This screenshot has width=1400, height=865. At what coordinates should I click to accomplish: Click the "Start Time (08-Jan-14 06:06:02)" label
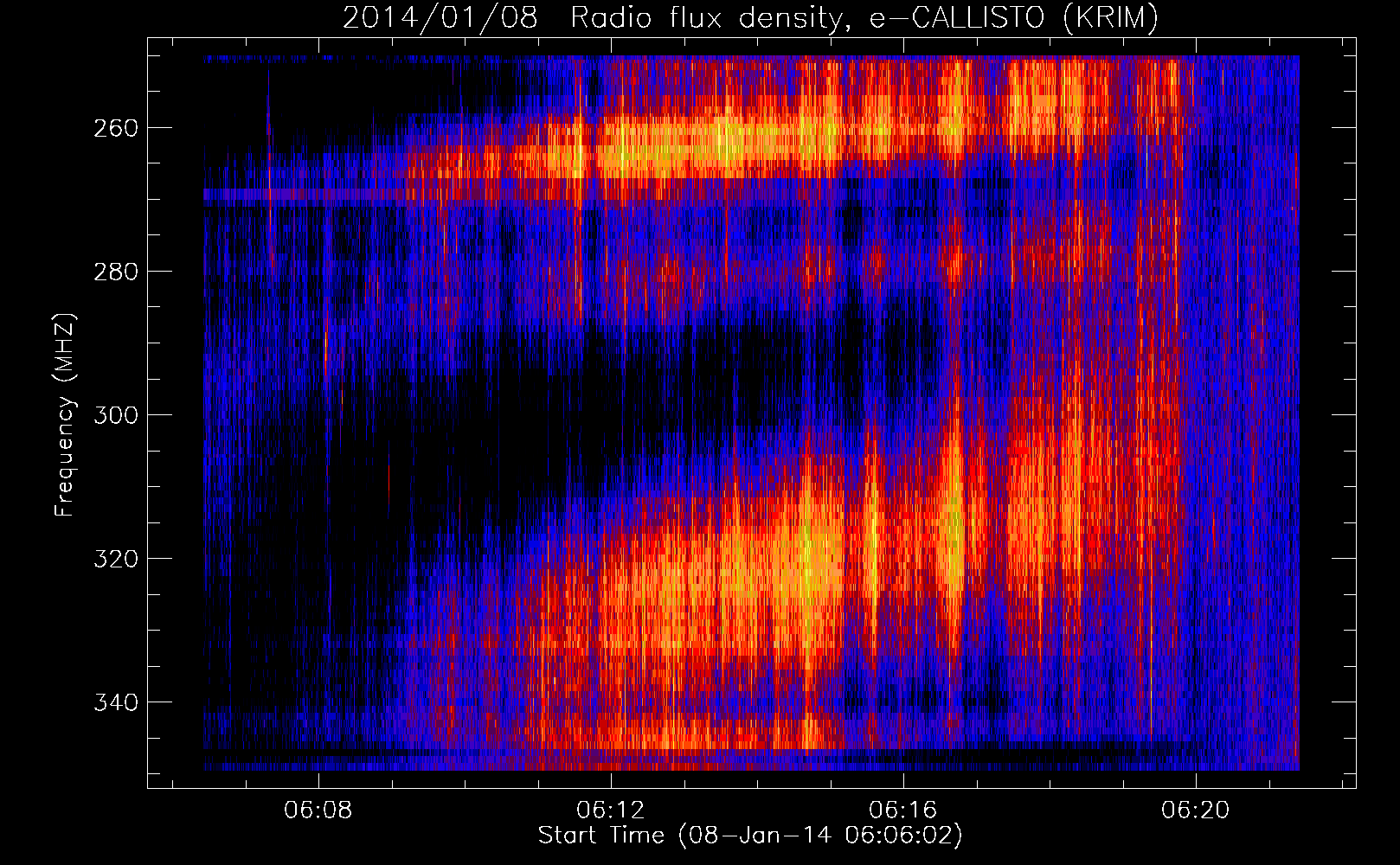[750, 836]
